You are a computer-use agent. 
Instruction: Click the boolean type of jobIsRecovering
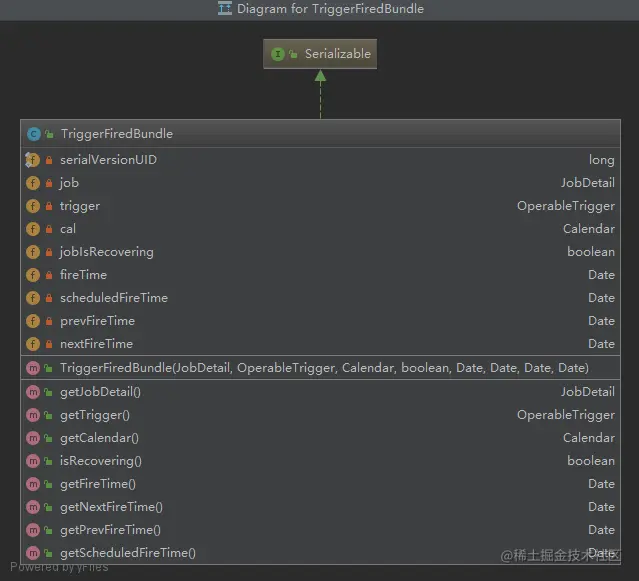coord(591,252)
